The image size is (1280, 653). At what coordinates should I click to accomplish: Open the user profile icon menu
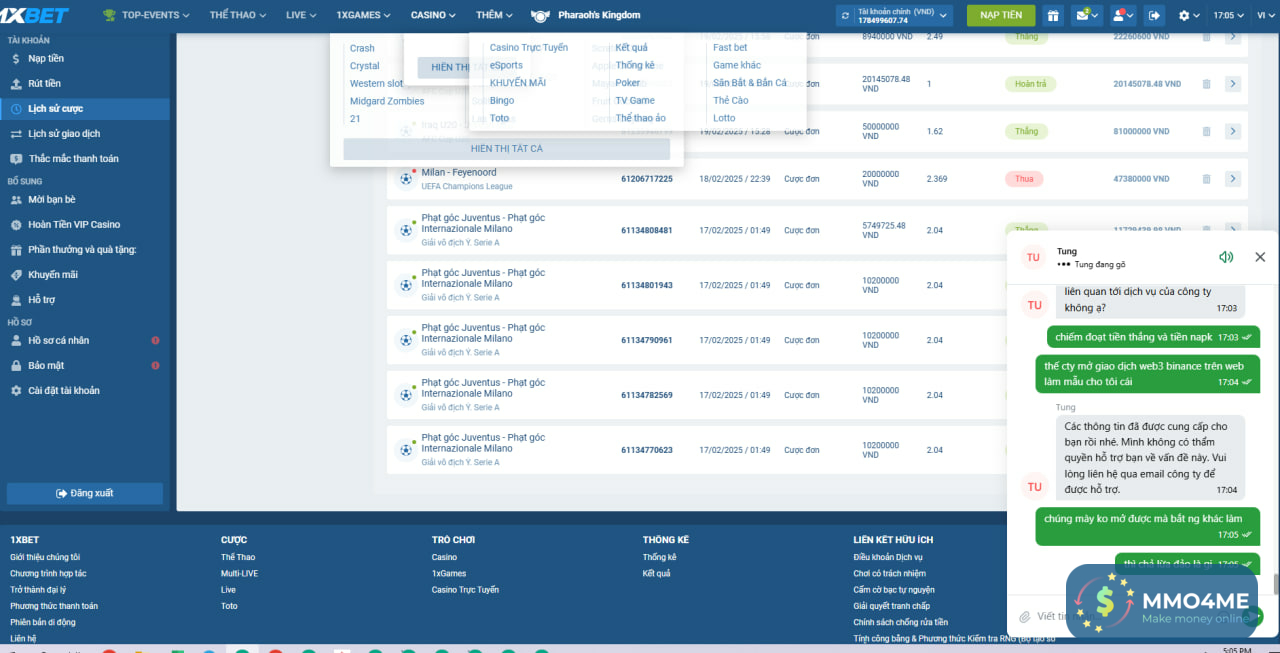click(1122, 15)
